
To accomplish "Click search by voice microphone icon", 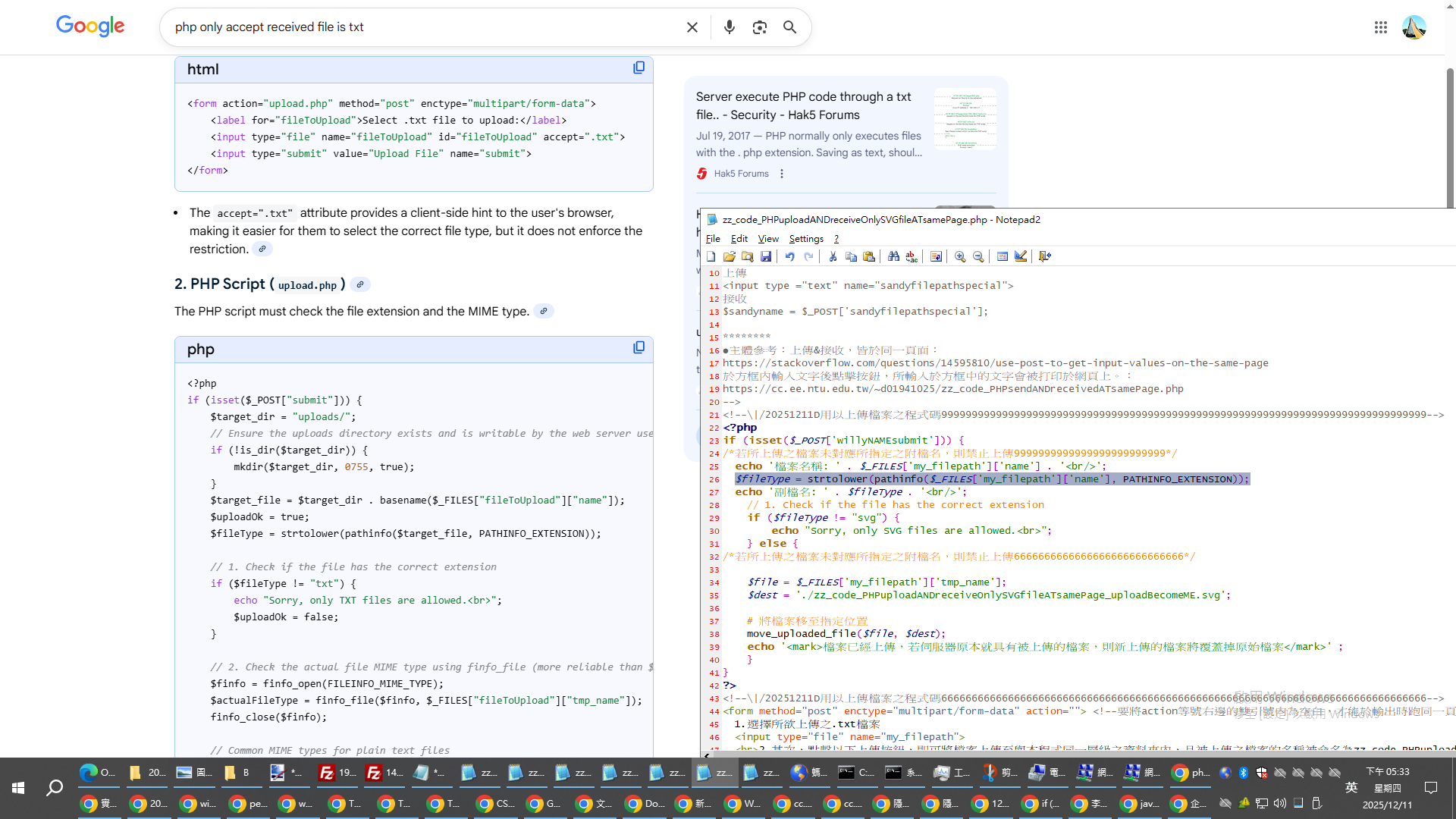I will point(729,27).
